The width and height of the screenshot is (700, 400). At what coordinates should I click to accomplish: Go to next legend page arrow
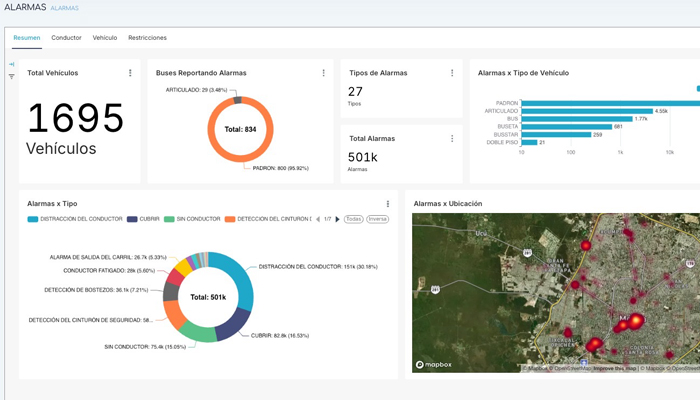(338, 219)
